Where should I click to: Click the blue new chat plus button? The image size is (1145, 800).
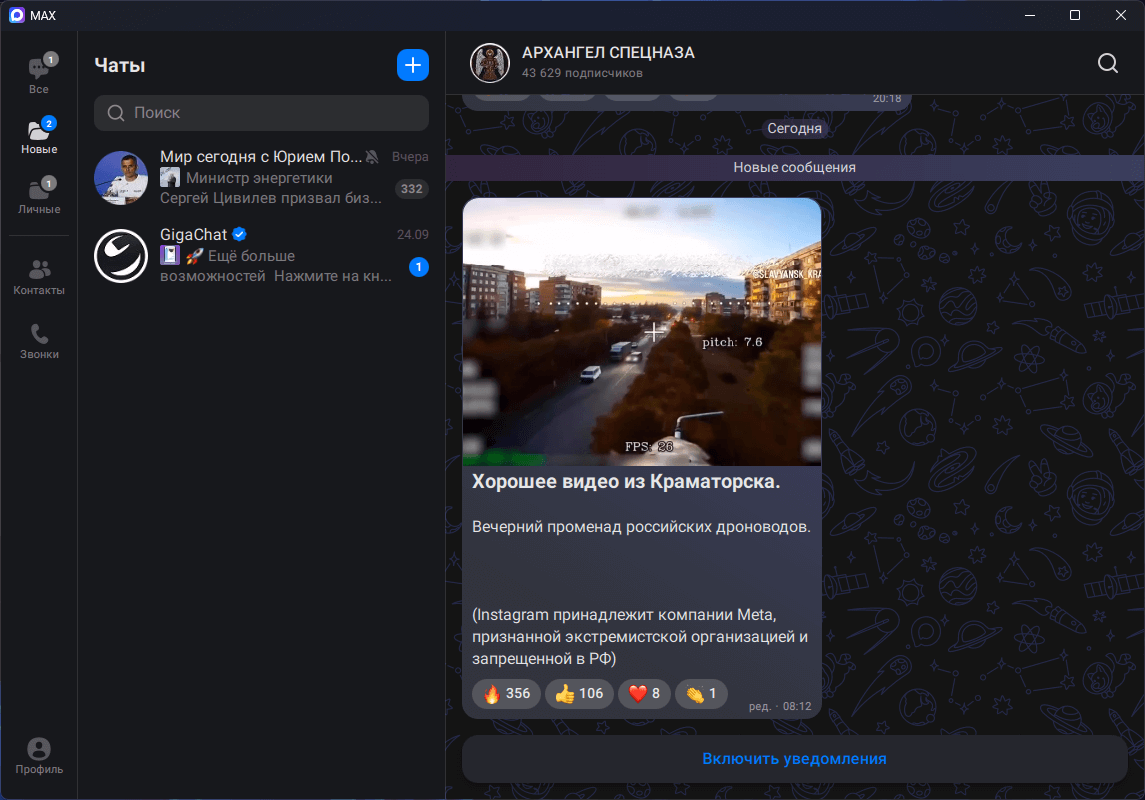413,65
